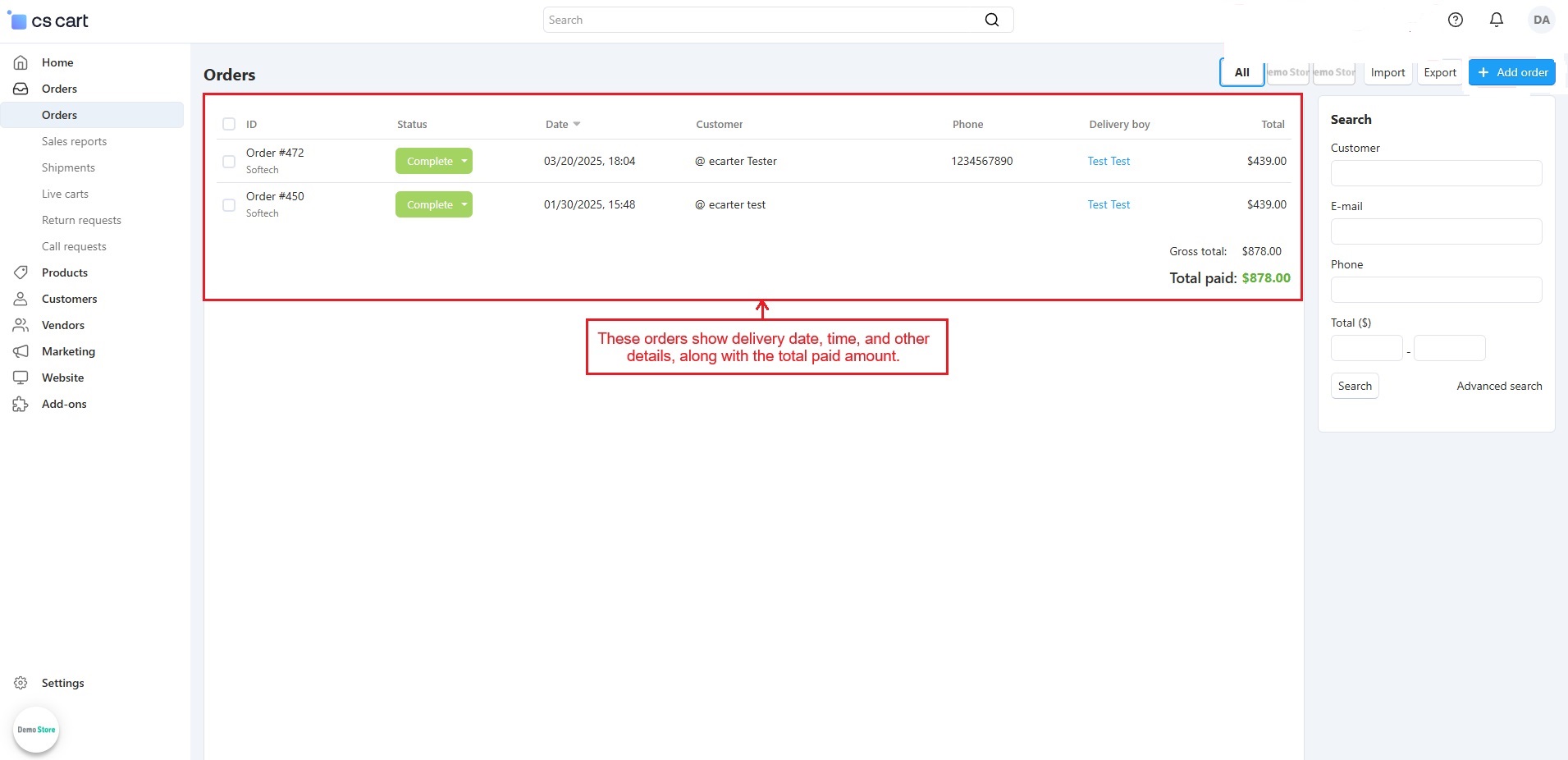
Task: Click the Products tag icon
Action: coord(21,272)
